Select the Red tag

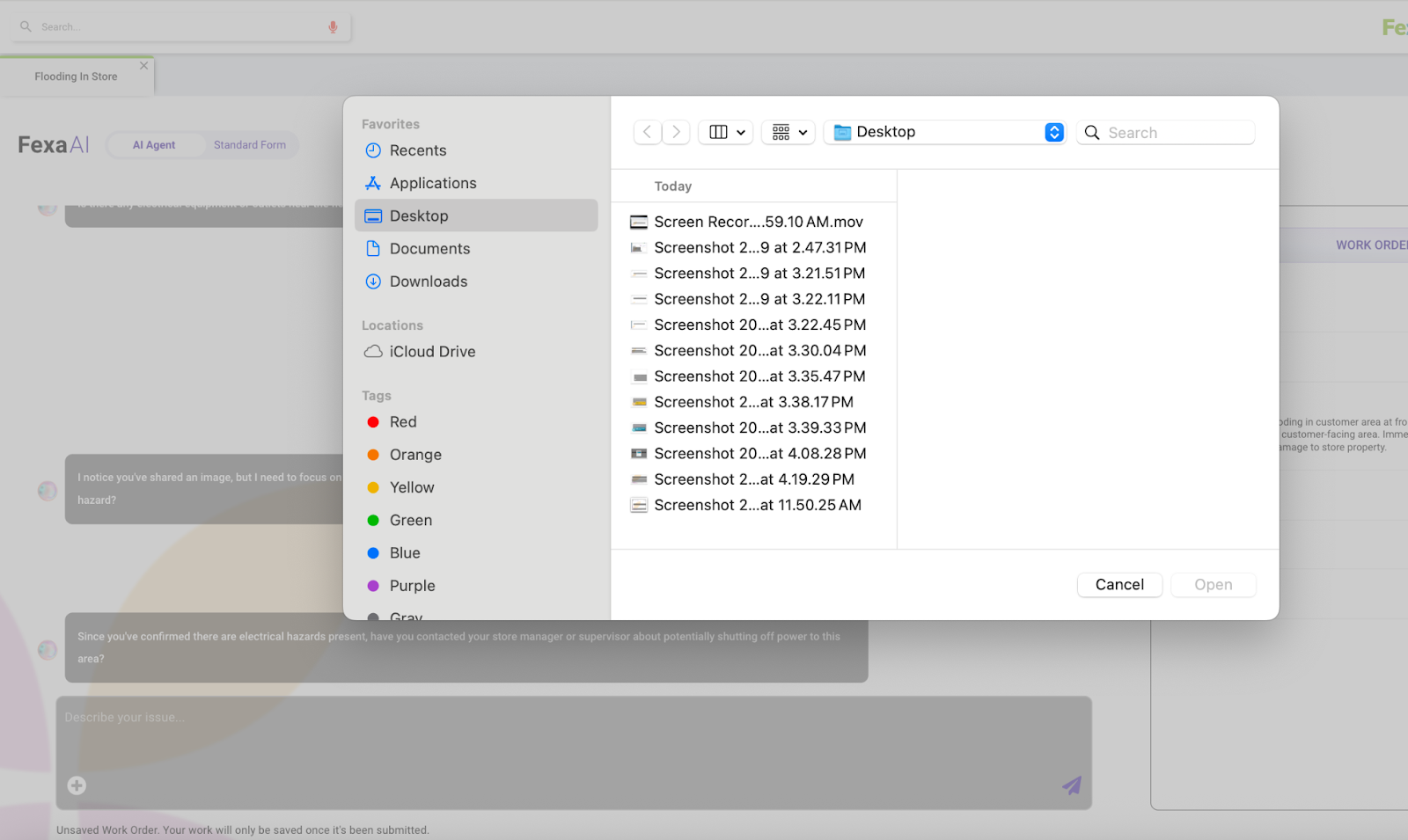[x=403, y=422]
